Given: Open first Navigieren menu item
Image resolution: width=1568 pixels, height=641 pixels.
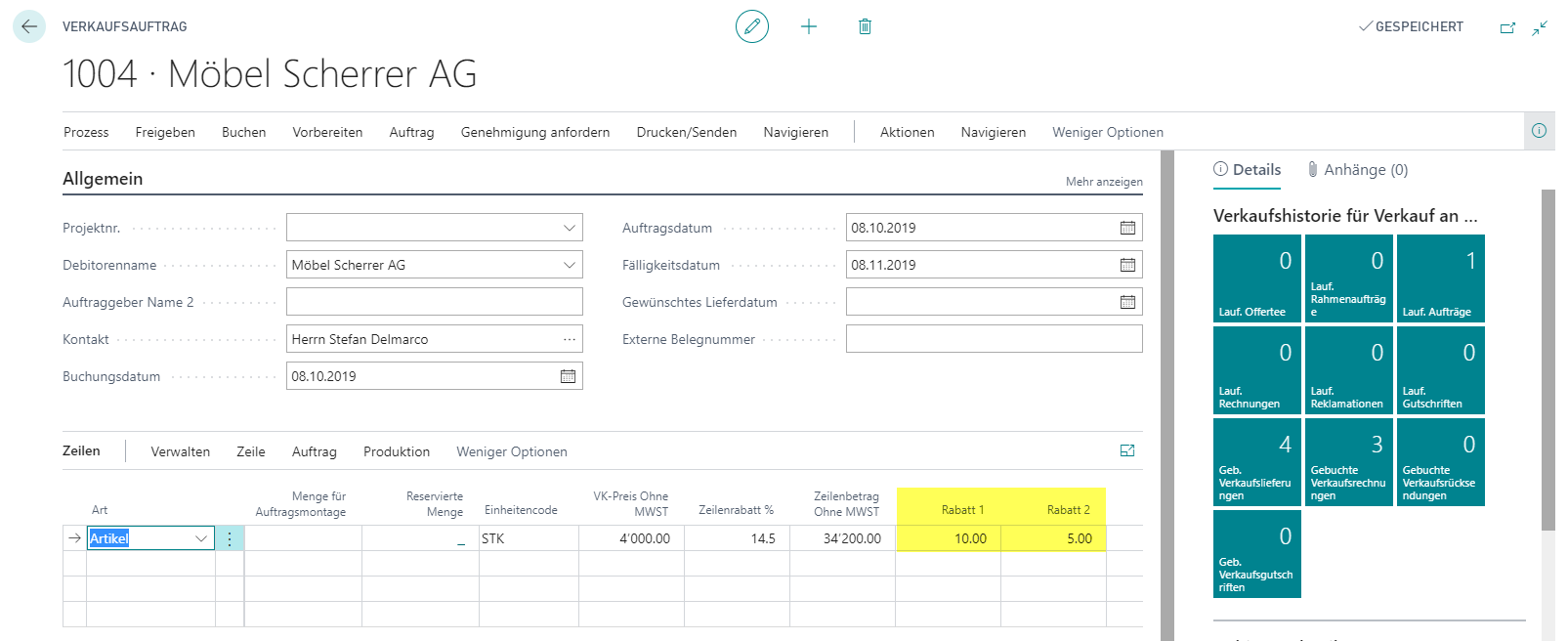Looking at the screenshot, I should point(795,132).
